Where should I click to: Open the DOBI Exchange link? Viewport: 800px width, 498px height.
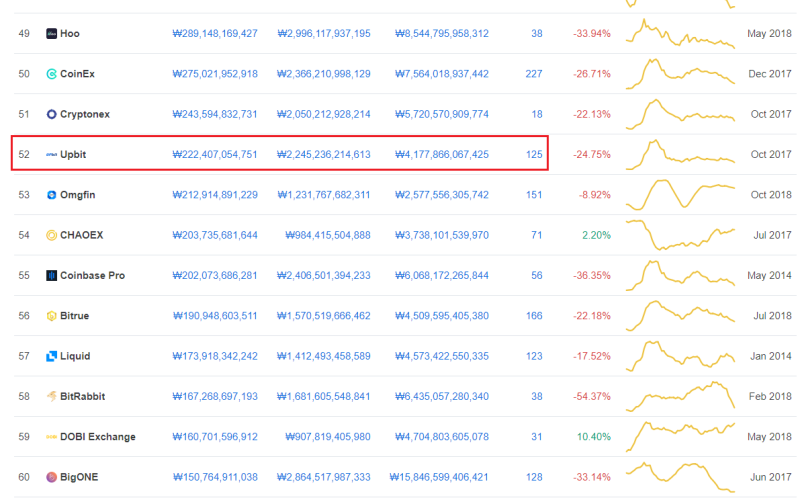98,437
